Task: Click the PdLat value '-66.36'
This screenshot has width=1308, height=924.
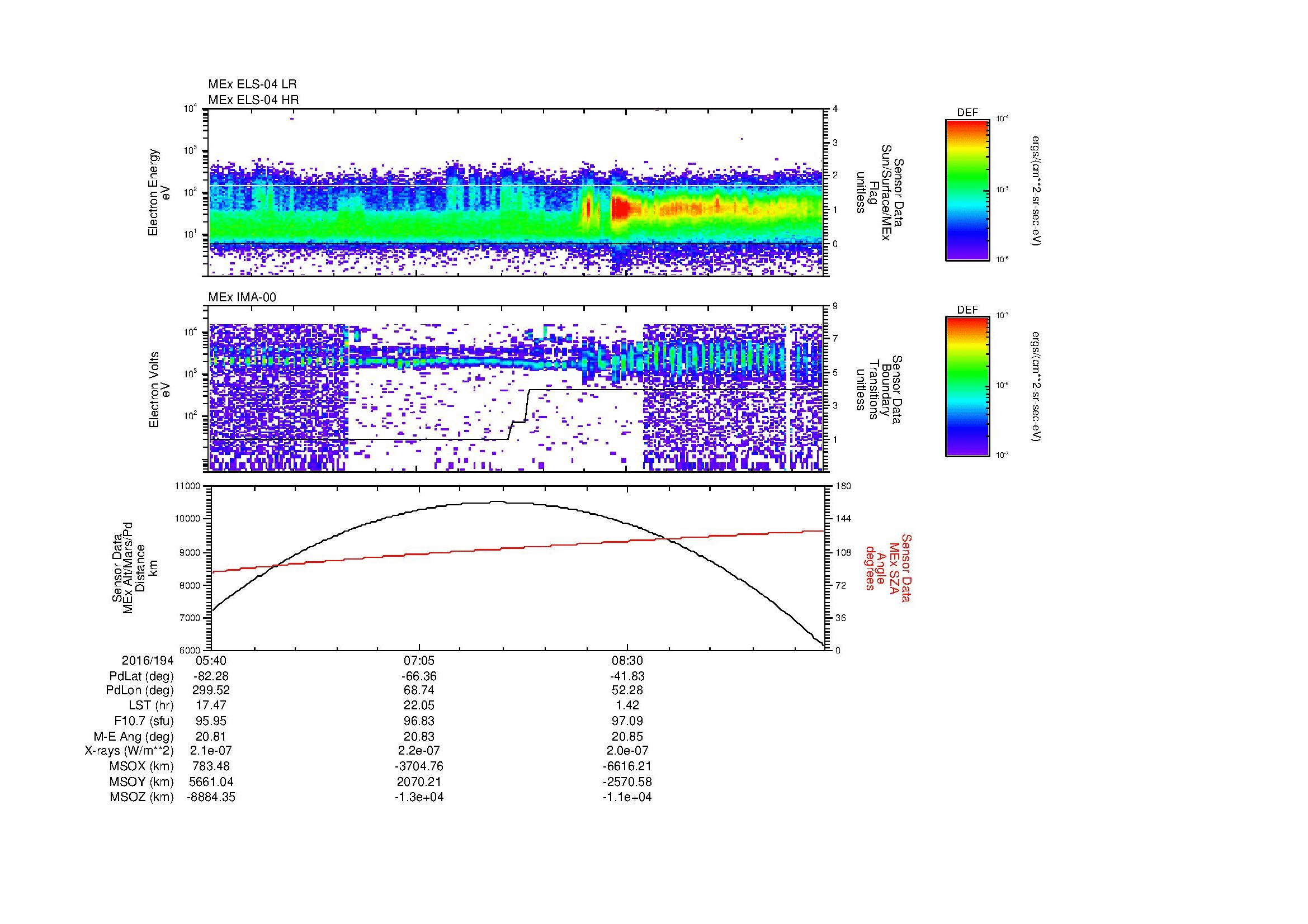Action: click(x=419, y=676)
